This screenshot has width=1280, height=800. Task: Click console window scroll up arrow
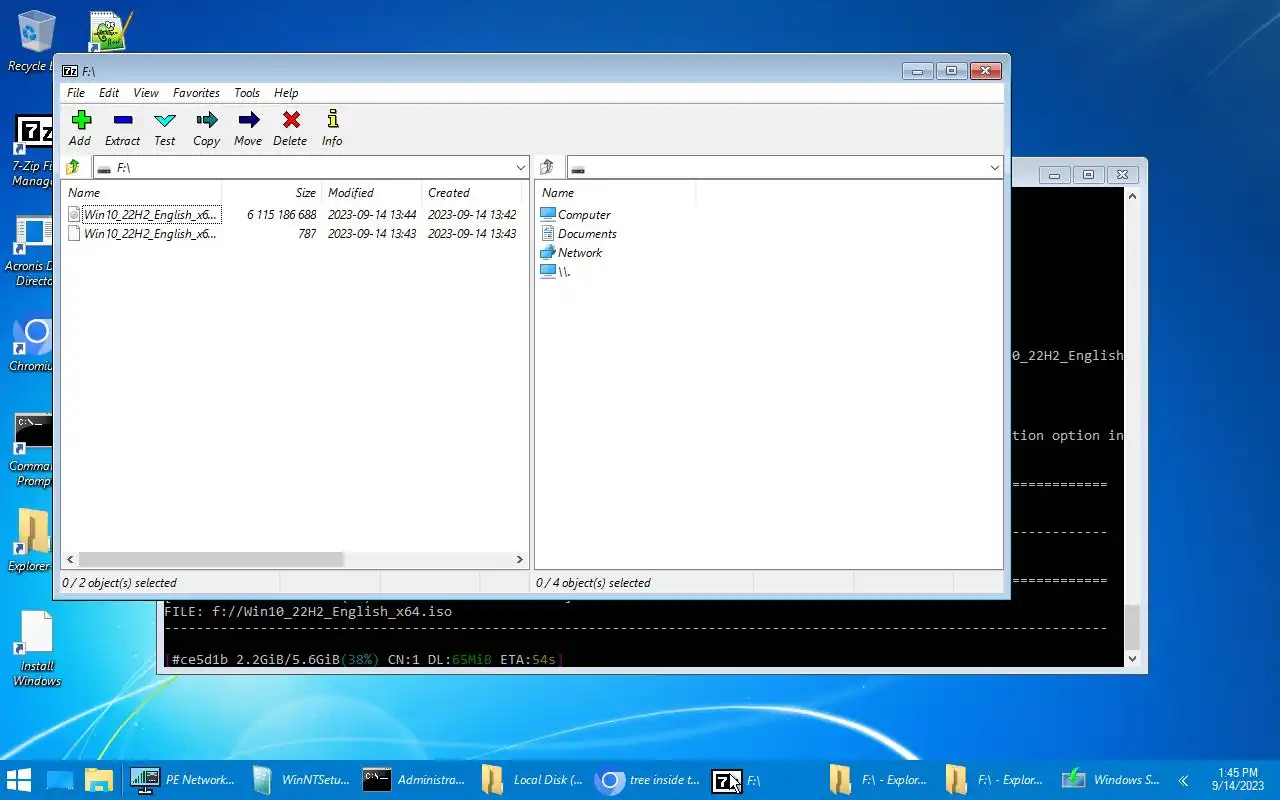click(1132, 196)
